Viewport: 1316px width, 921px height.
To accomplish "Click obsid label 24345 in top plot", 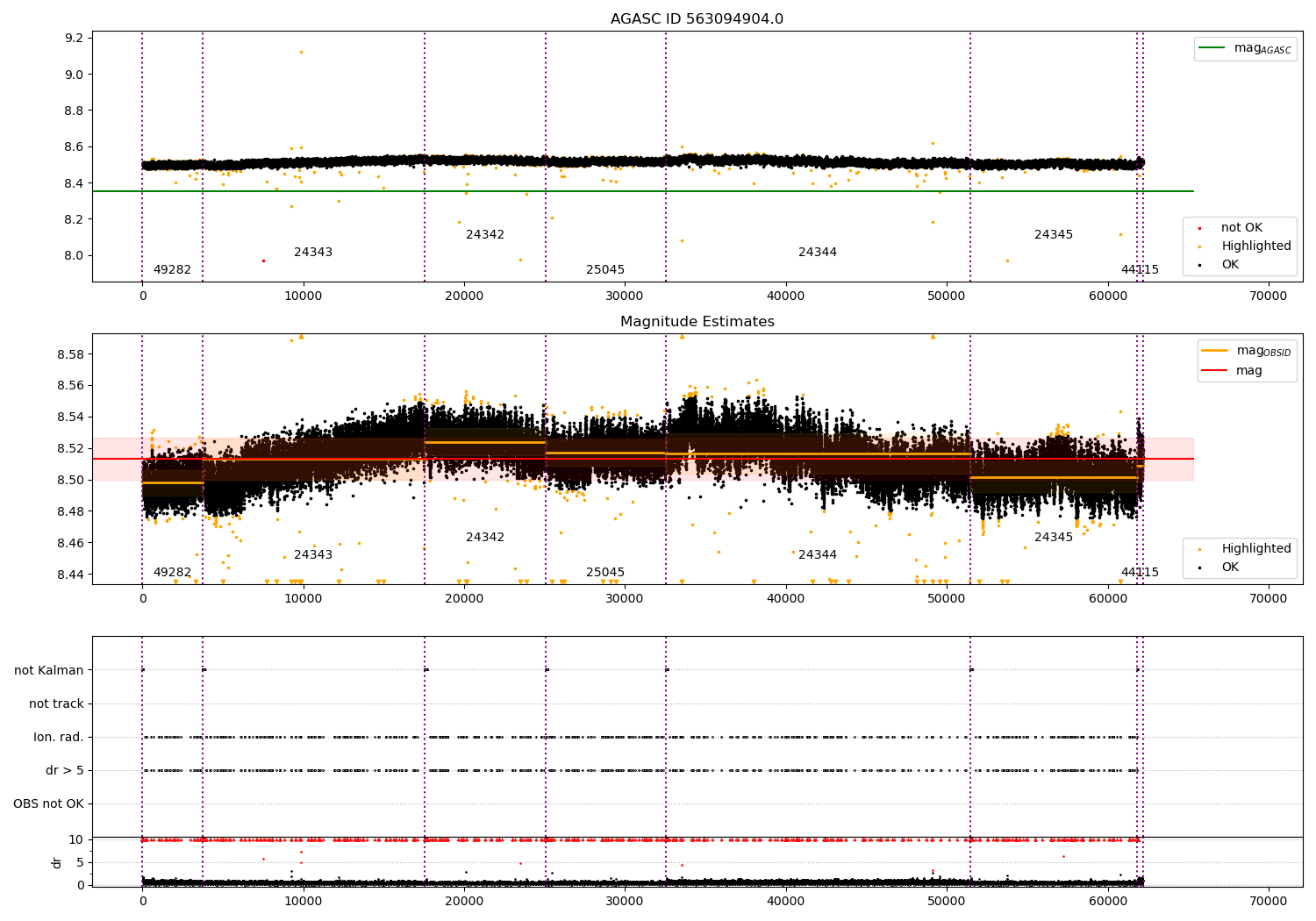I will click(1054, 234).
